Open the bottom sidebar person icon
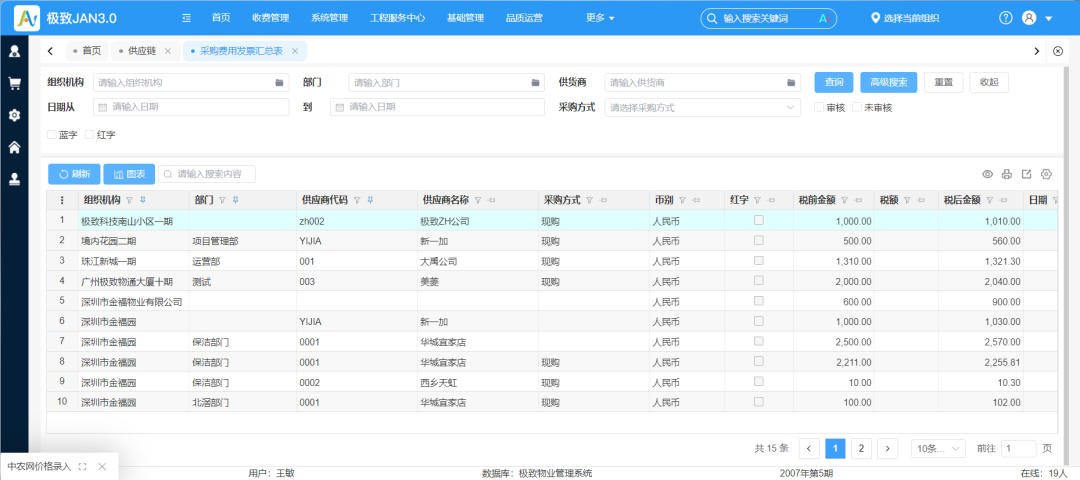Viewport: 1080px width, 480px height. 14,179
